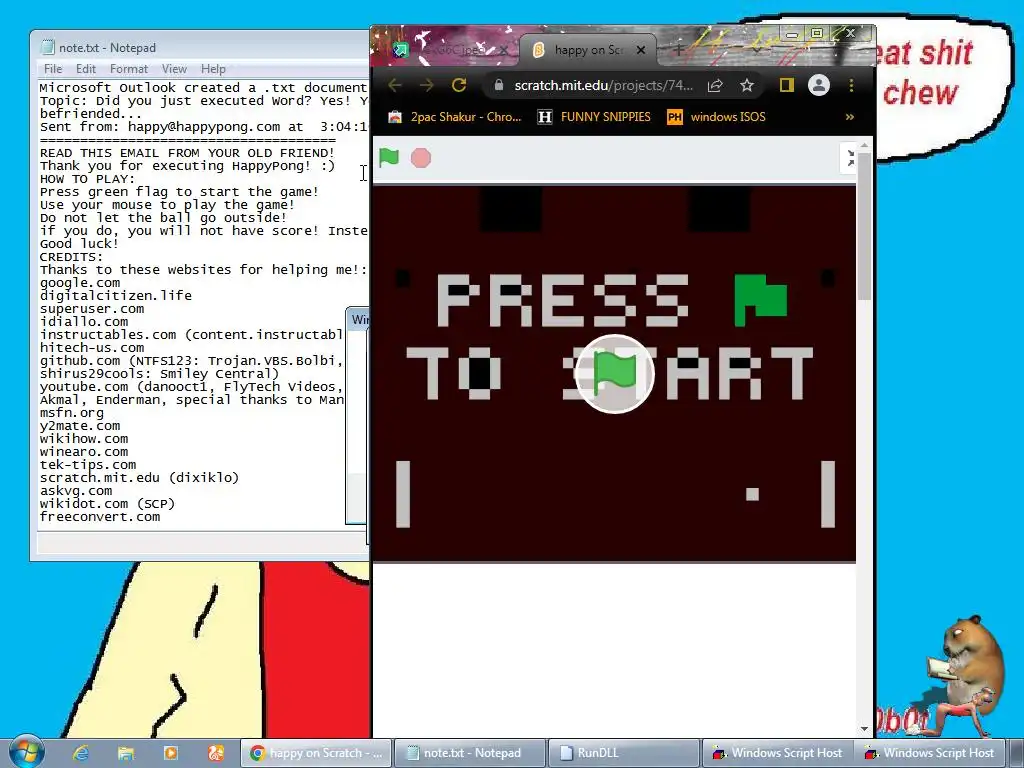
Task: Start the game with the big flag overlay
Action: 614,374
